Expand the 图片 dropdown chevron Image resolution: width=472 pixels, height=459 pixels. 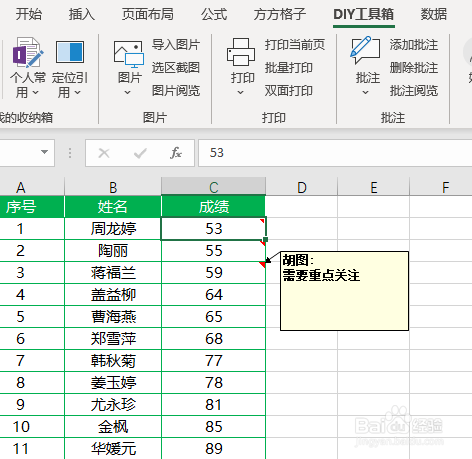[x=127, y=92]
